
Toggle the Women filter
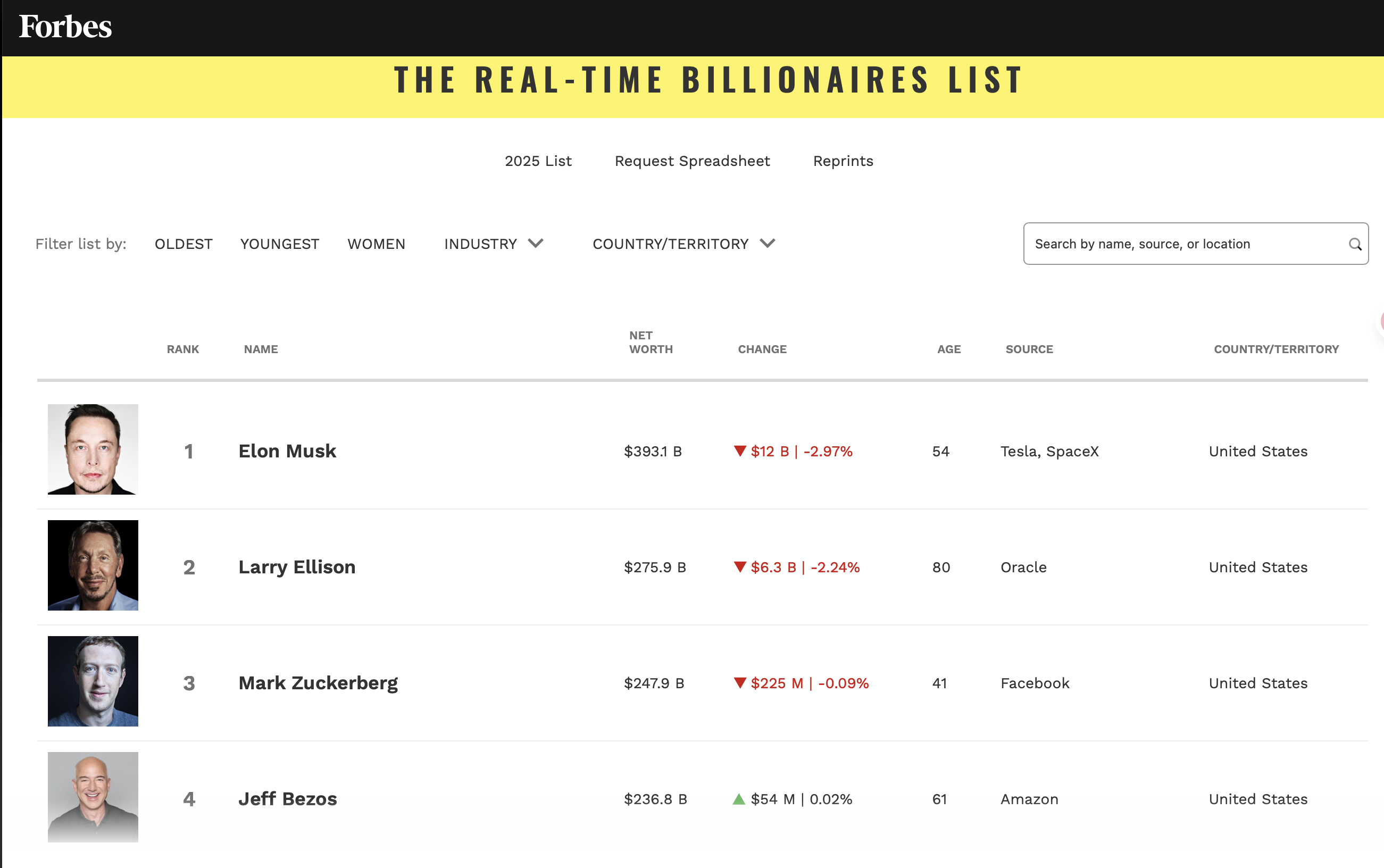tap(376, 244)
